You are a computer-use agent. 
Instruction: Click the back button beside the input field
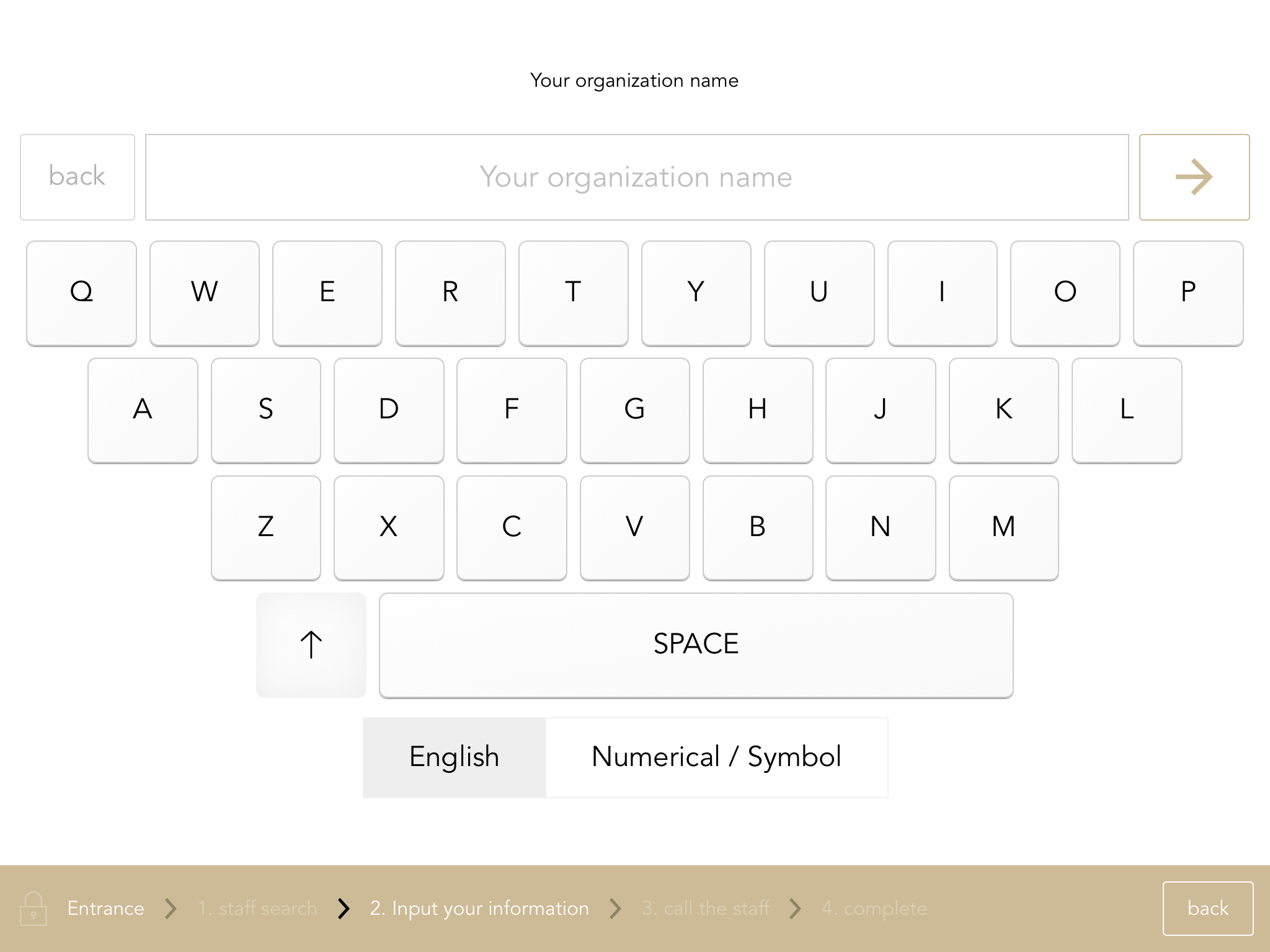click(x=76, y=177)
